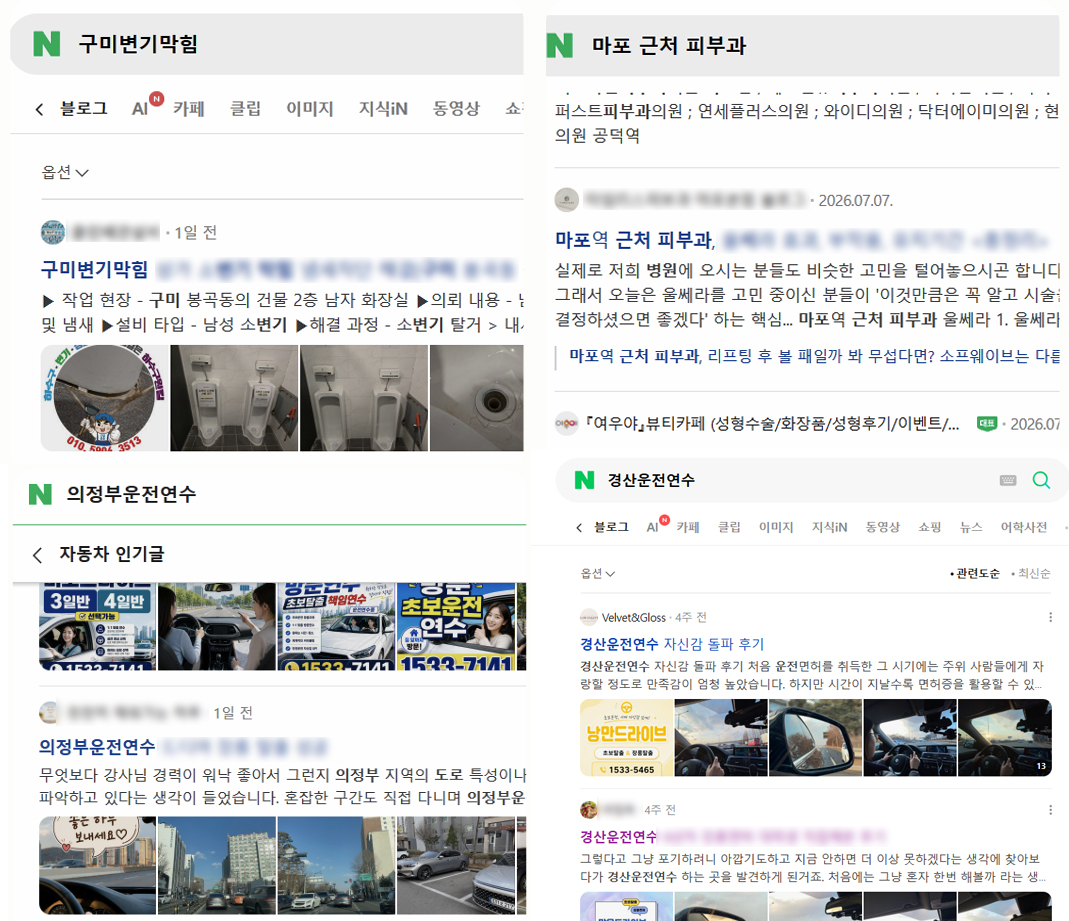Select 블로그 tab in 경산운전연수 panel
Viewport: 1069px width, 921px height.
pos(612,527)
